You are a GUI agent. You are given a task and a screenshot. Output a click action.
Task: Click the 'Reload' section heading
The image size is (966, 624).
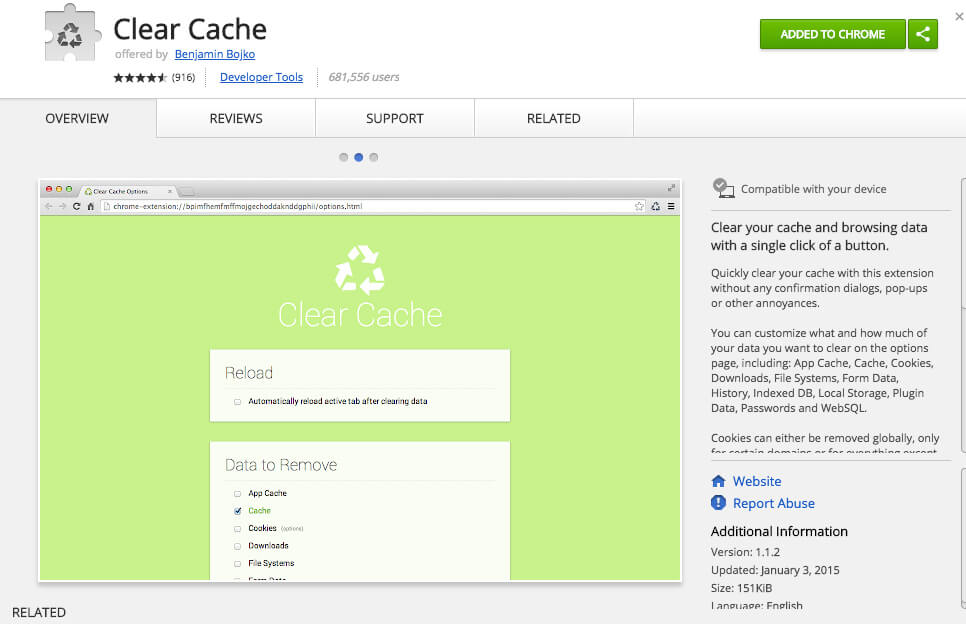[x=249, y=373]
